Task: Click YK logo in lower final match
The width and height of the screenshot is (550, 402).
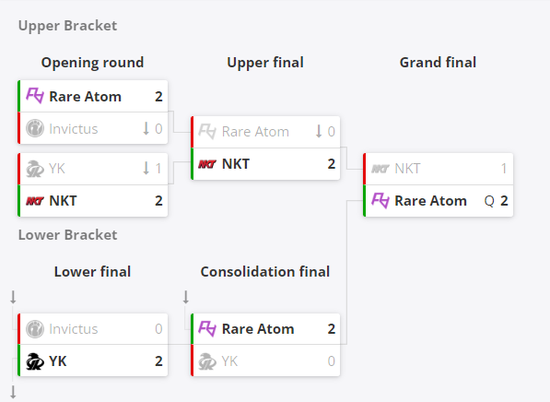Action: pos(35,361)
